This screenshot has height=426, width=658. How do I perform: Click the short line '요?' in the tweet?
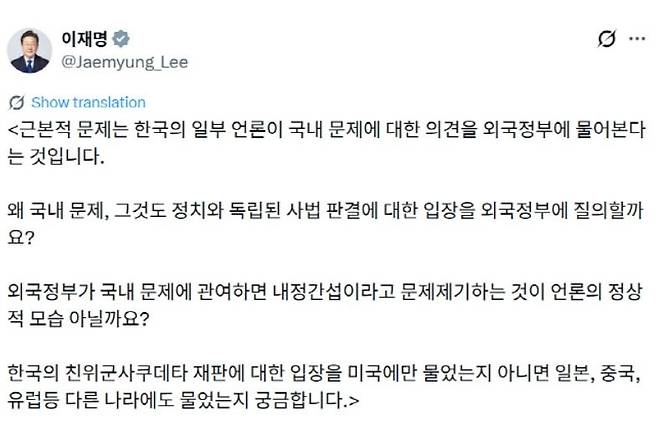20,238
